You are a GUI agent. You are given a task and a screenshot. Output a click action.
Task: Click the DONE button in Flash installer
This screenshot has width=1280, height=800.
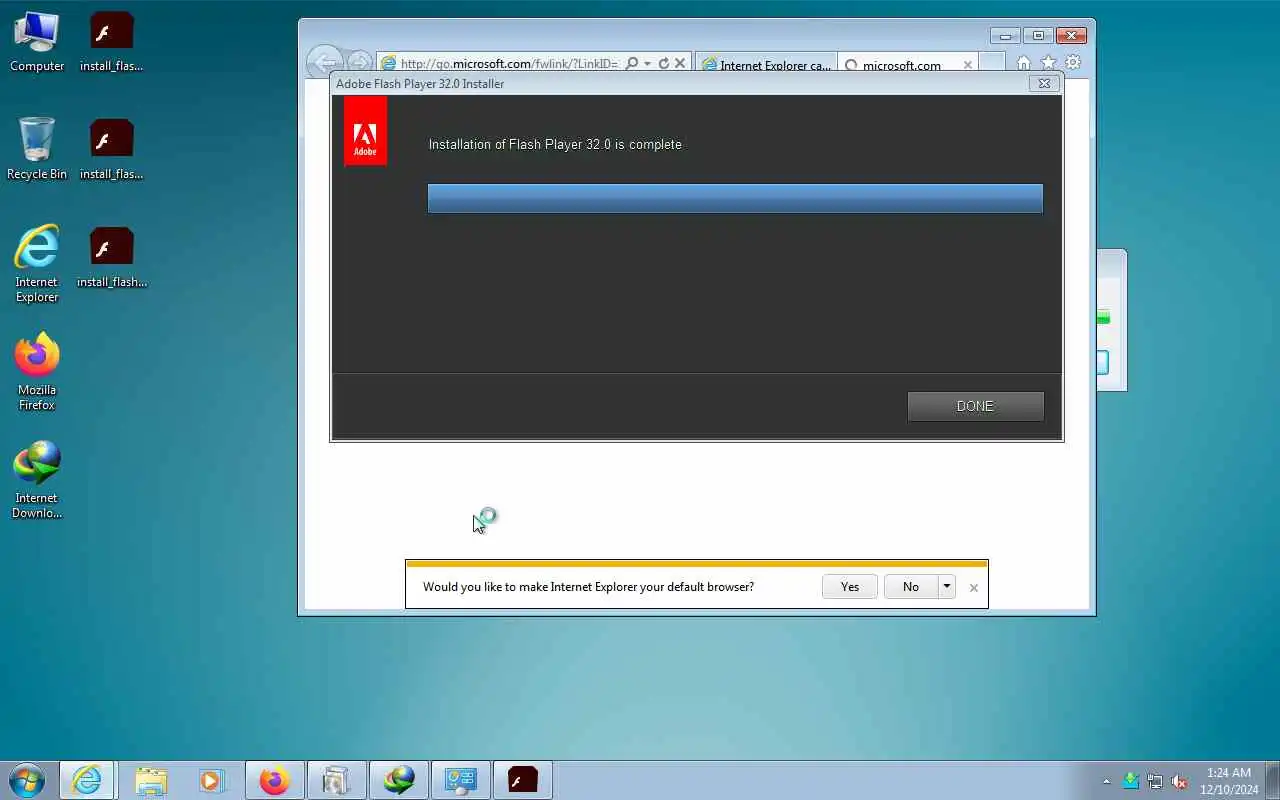975,406
